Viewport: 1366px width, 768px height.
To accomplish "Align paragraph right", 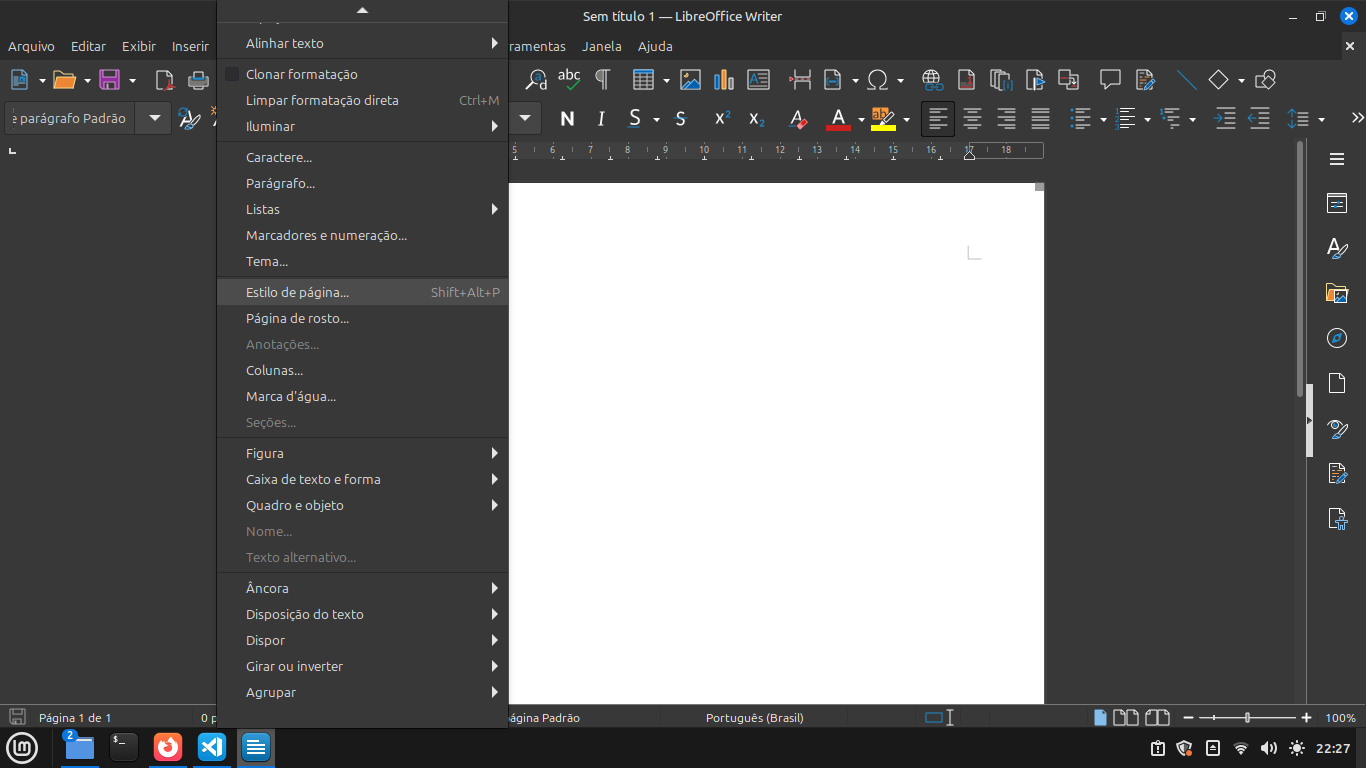I will 1006,119.
